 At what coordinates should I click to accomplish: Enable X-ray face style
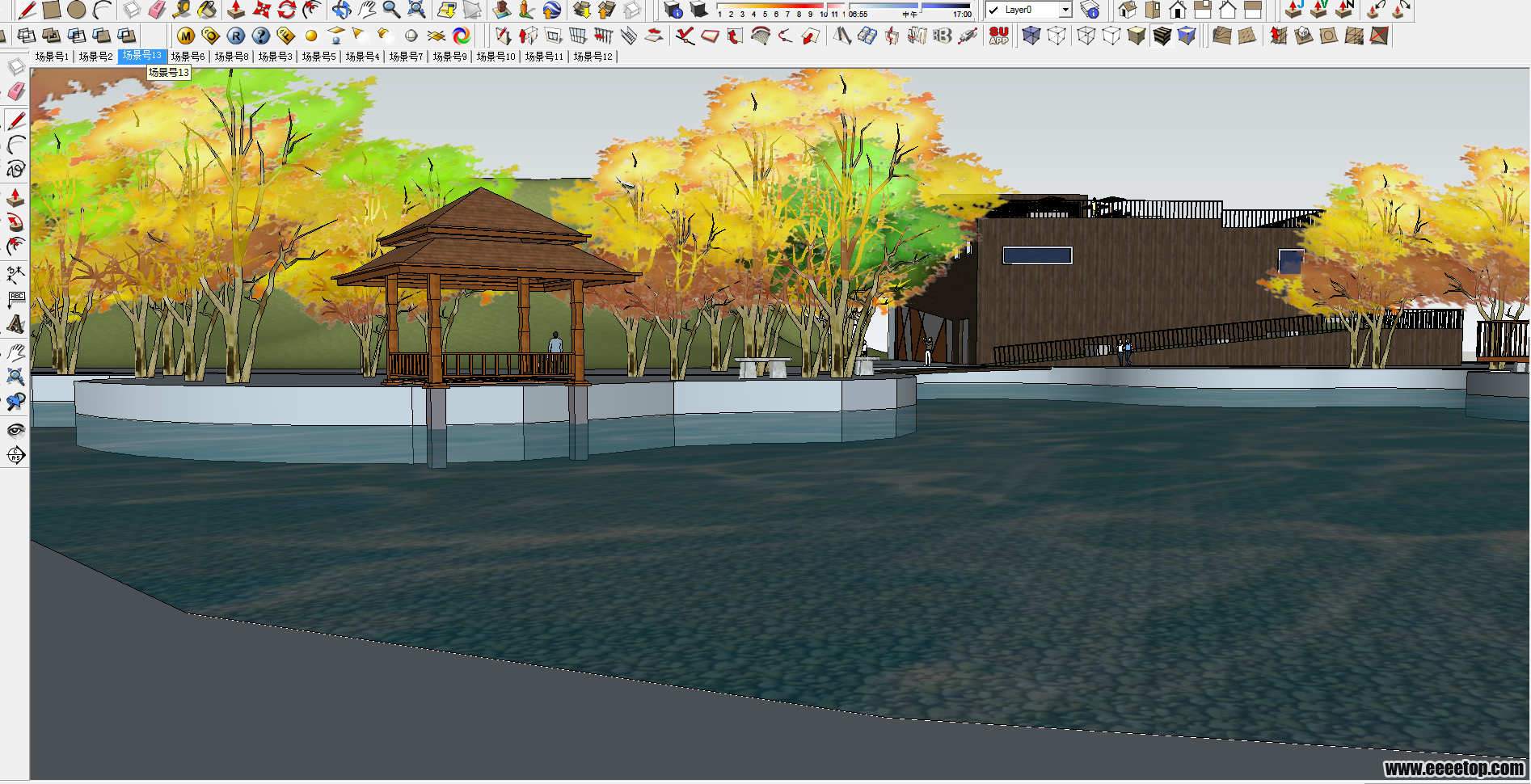point(1031,36)
